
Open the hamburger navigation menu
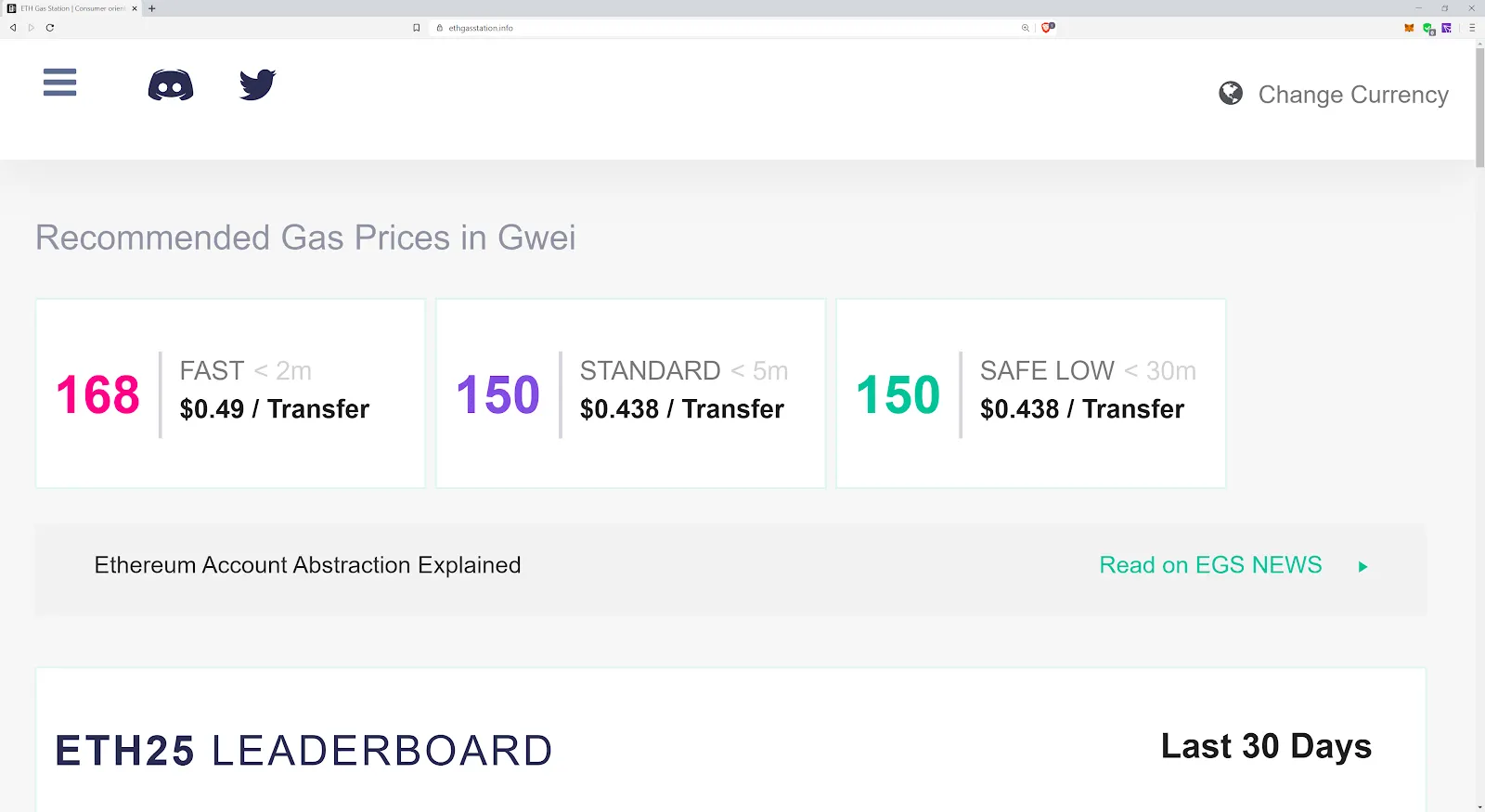[x=59, y=83]
